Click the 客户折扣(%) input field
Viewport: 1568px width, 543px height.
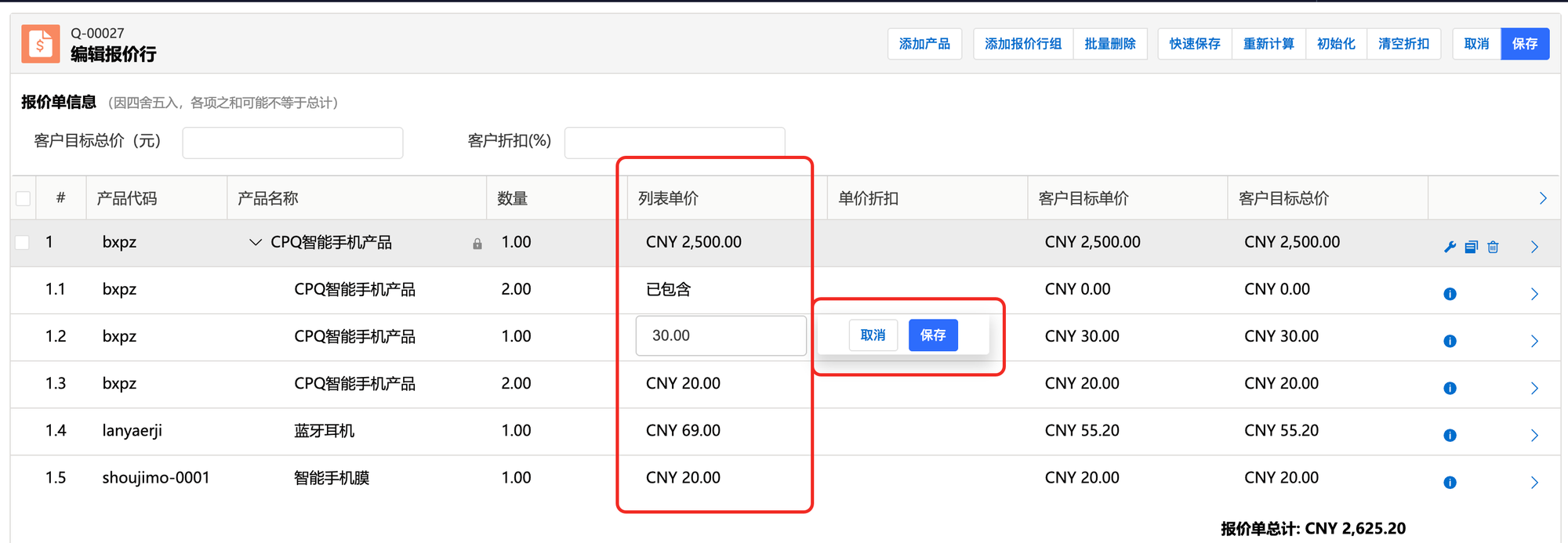coord(674,143)
